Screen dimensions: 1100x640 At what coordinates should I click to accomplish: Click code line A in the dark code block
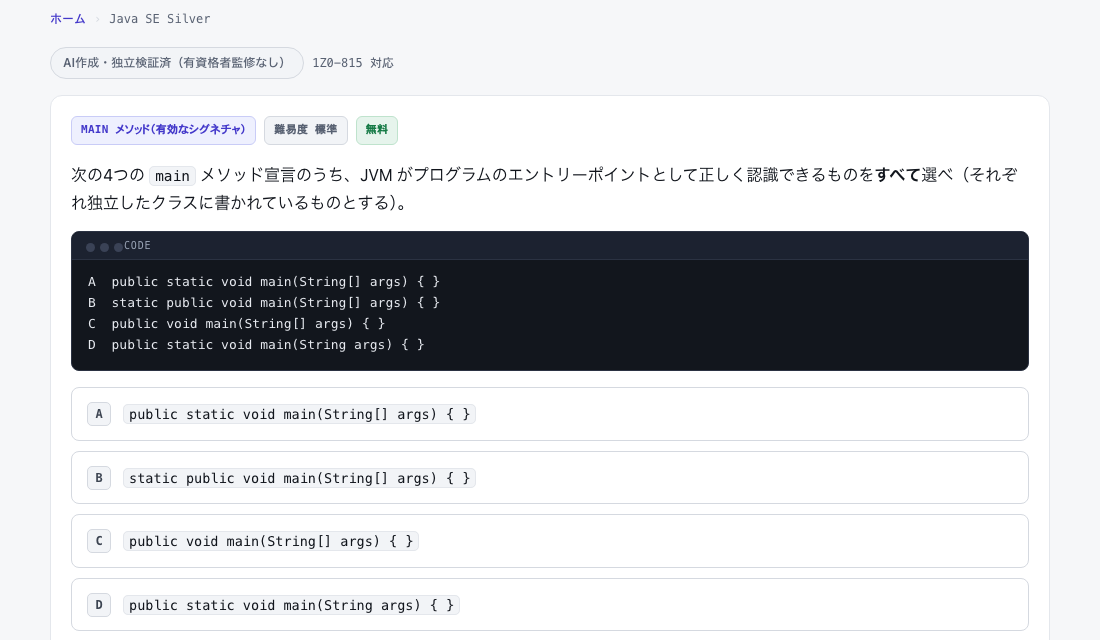[x=264, y=281]
